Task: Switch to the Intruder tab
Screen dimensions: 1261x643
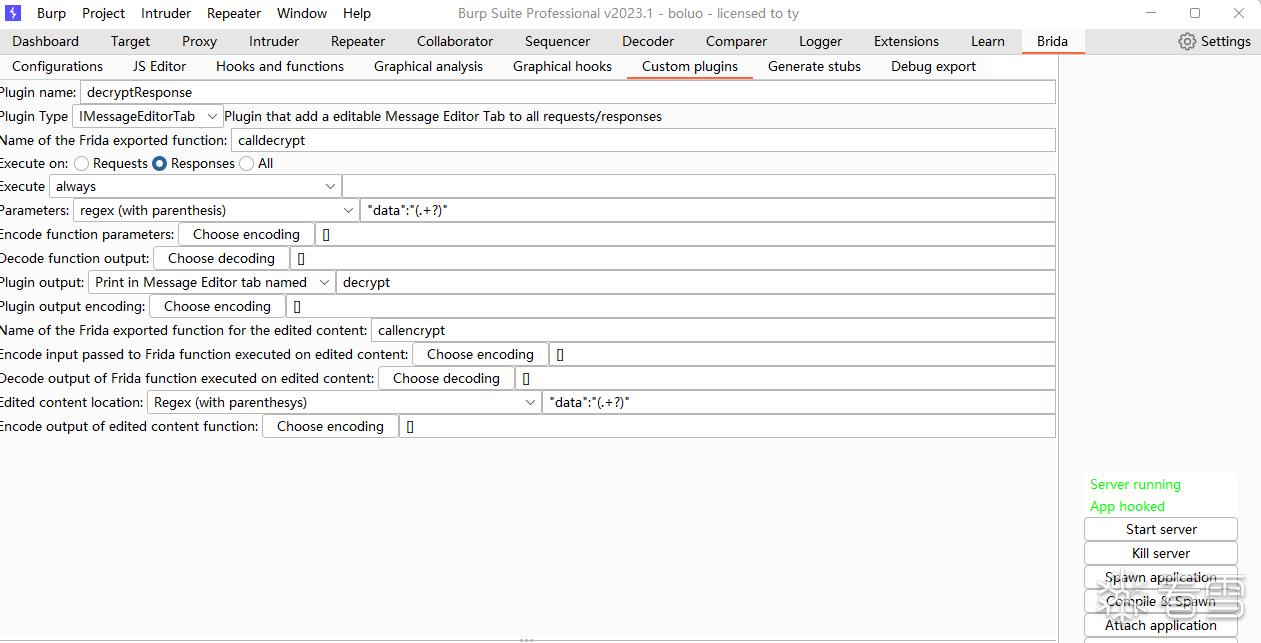Action: pos(274,41)
